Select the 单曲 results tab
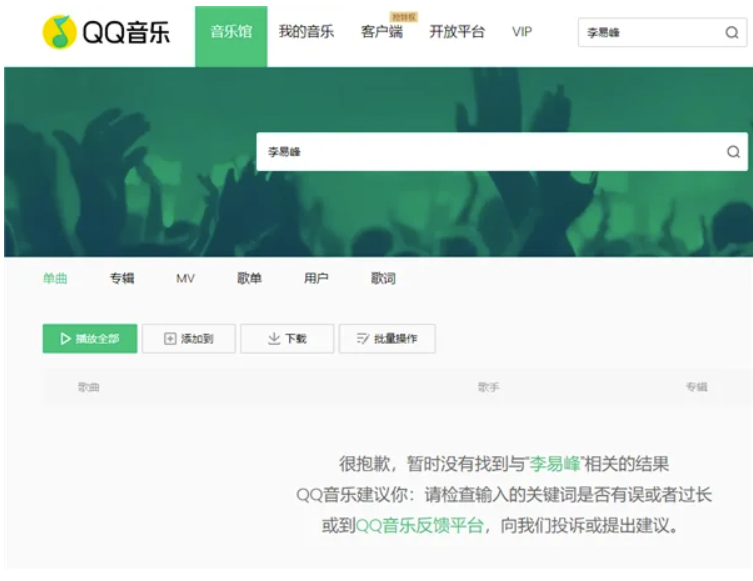Image resolution: width=753 pixels, height=581 pixels. point(55,278)
